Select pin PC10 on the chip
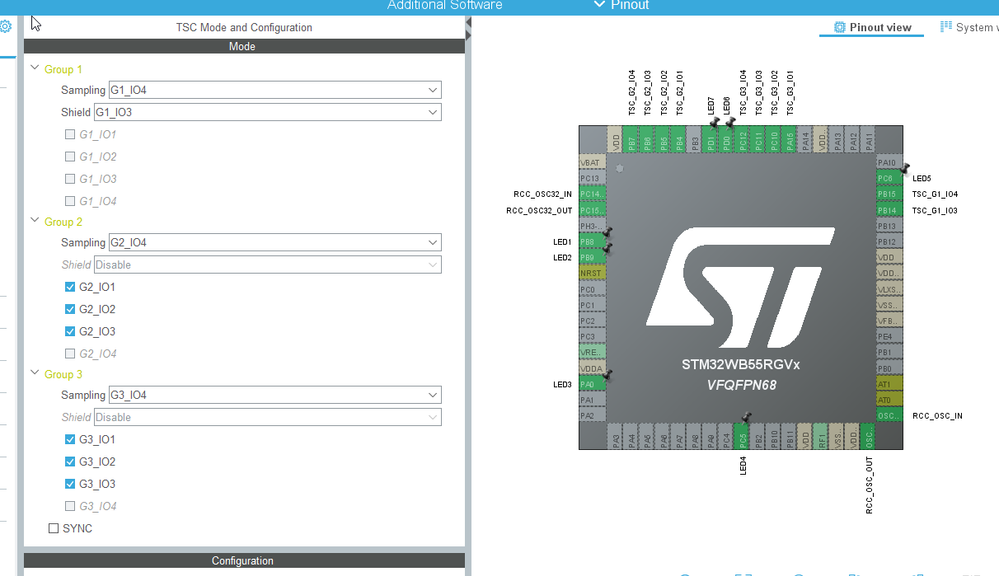999x576 pixels. click(x=774, y=140)
